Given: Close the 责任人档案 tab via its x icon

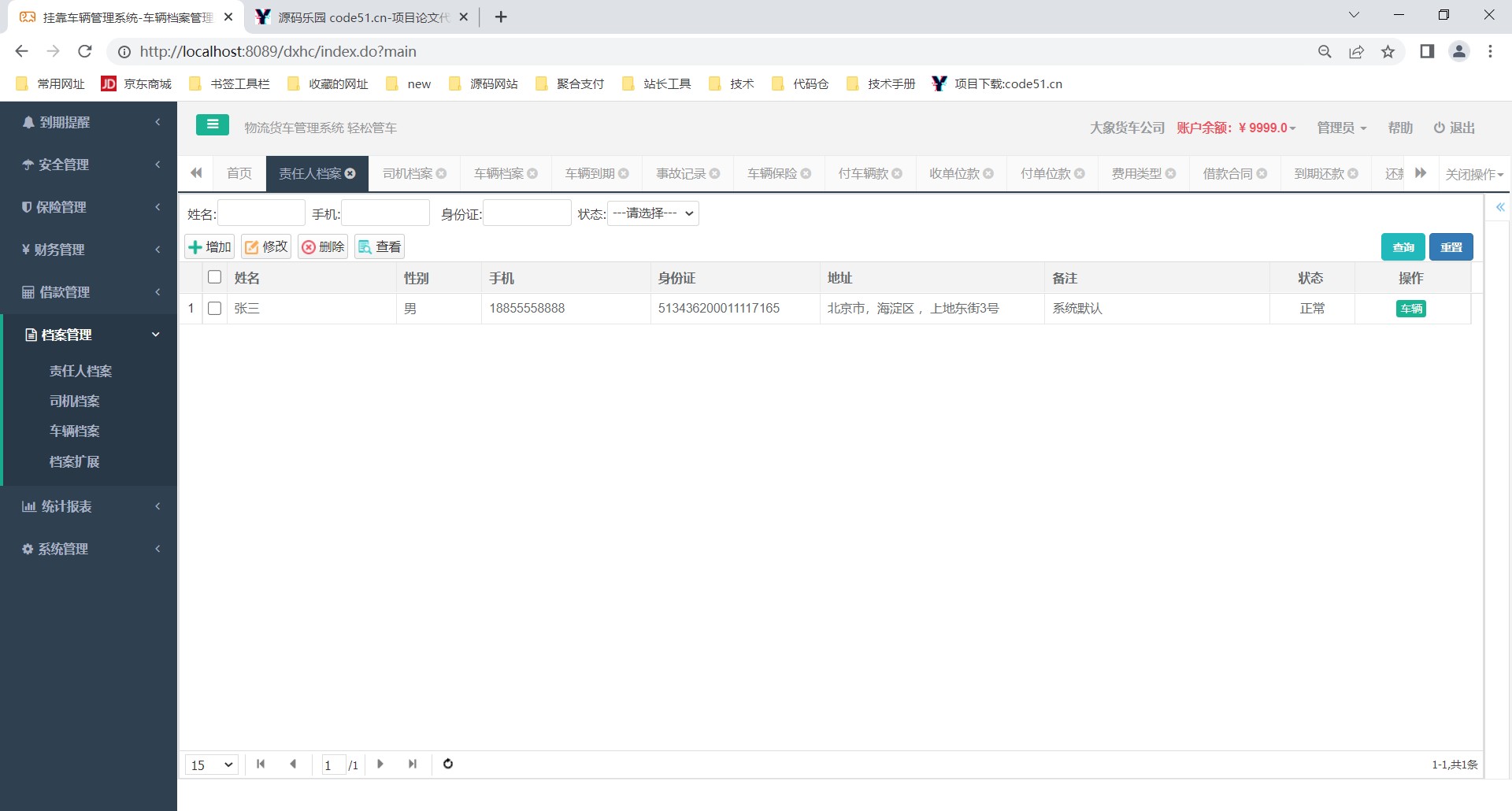Looking at the screenshot, I should tap(350, 173).
